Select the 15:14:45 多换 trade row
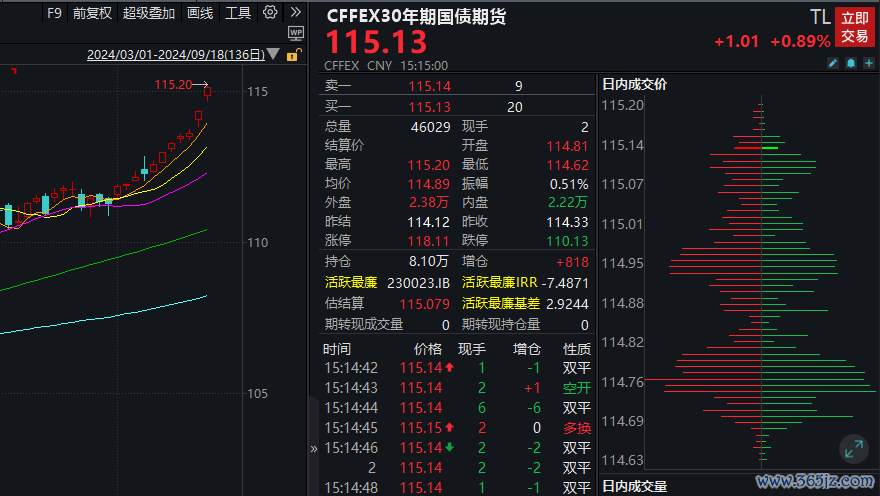880x496 pixels. click(x=457, y=428)
